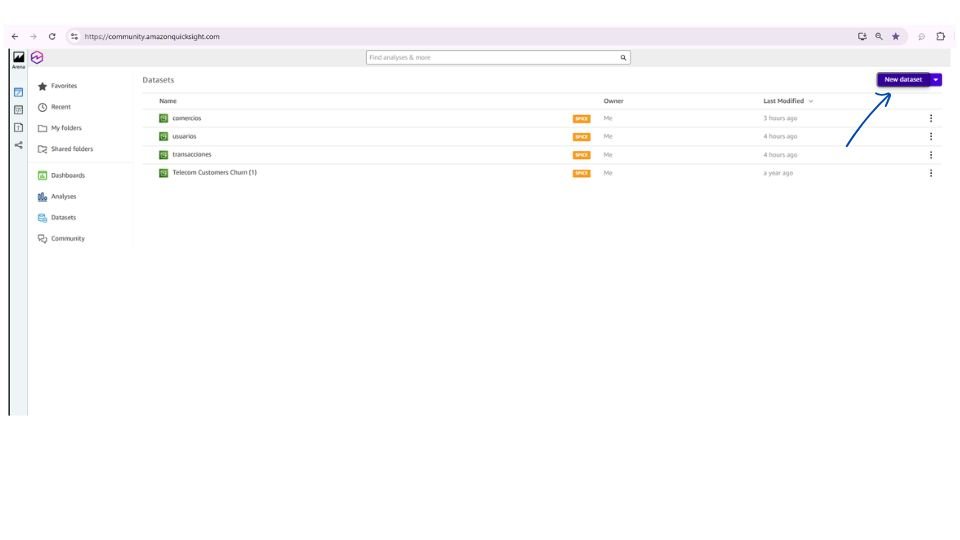Click the browser forward arrow
960x540 pixels.
coord(33,37)
